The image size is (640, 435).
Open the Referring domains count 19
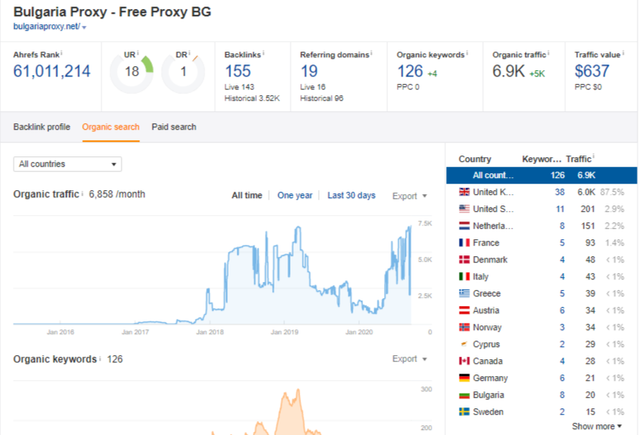click(x=309, y=71)
